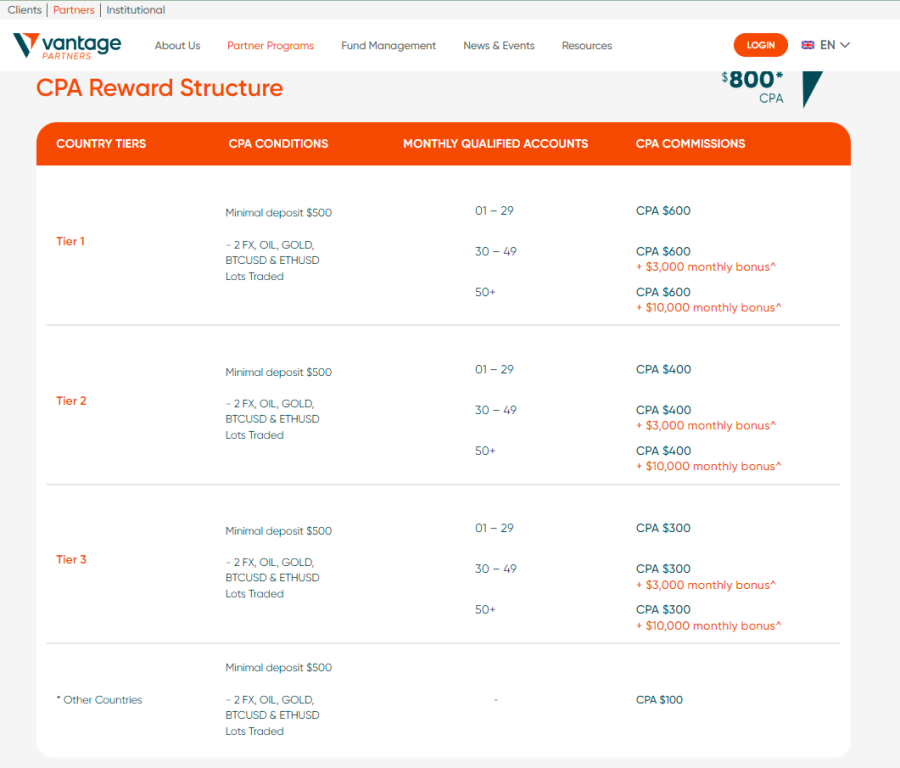Click CPA $600 for 01 – 29 accounts
Image resolution: width=900 pixels, height=768 pixels.
(x=663, y=211)
